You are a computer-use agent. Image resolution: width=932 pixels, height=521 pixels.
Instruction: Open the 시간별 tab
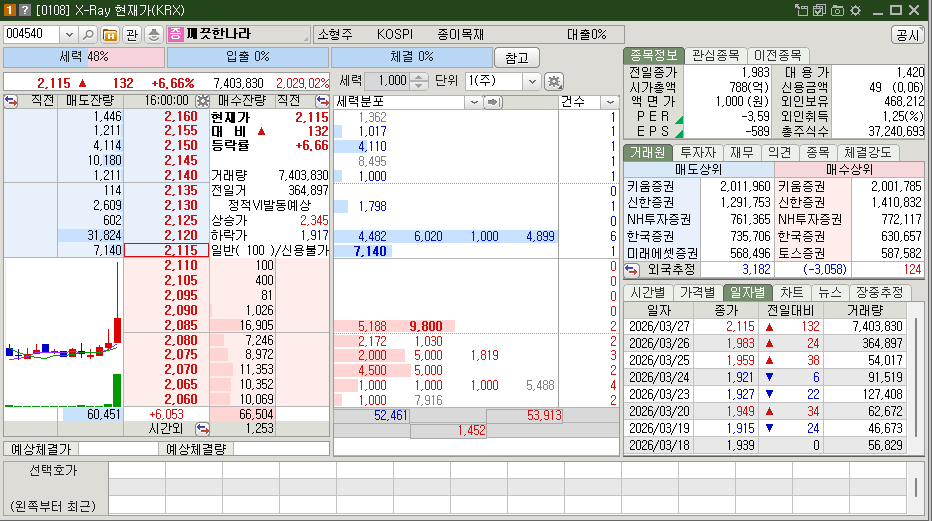point(648,293)
